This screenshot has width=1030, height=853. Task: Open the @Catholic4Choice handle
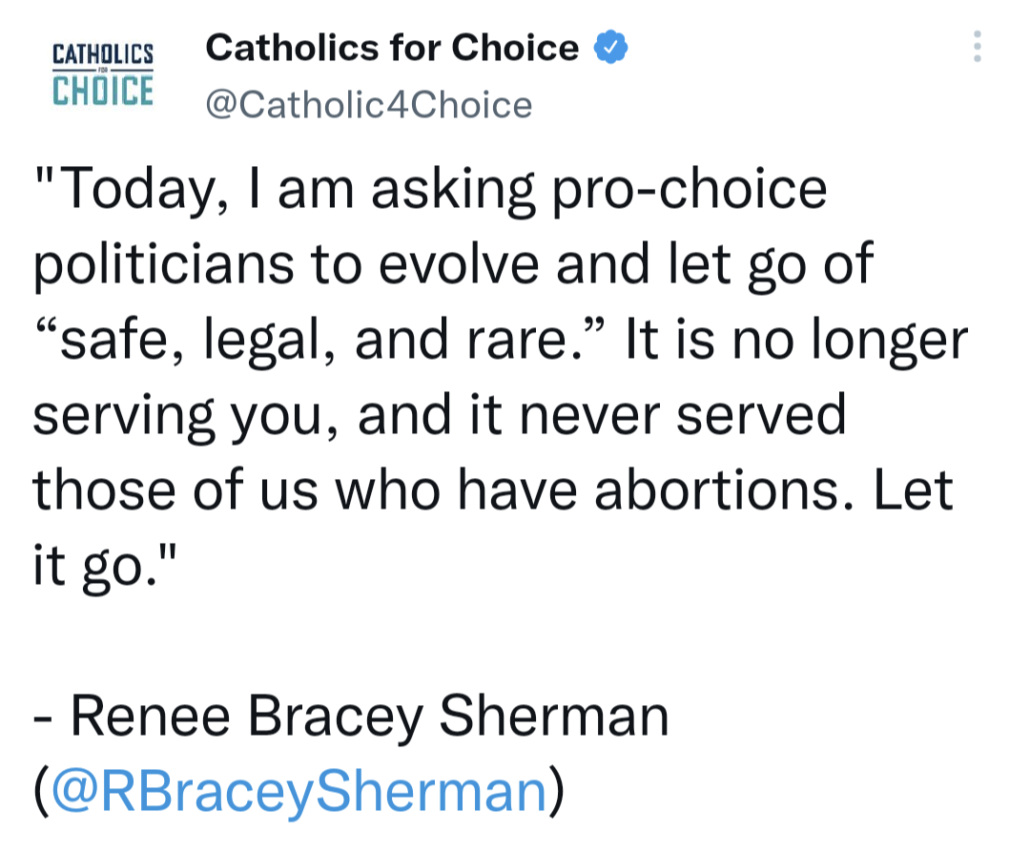tap(368, 105)
